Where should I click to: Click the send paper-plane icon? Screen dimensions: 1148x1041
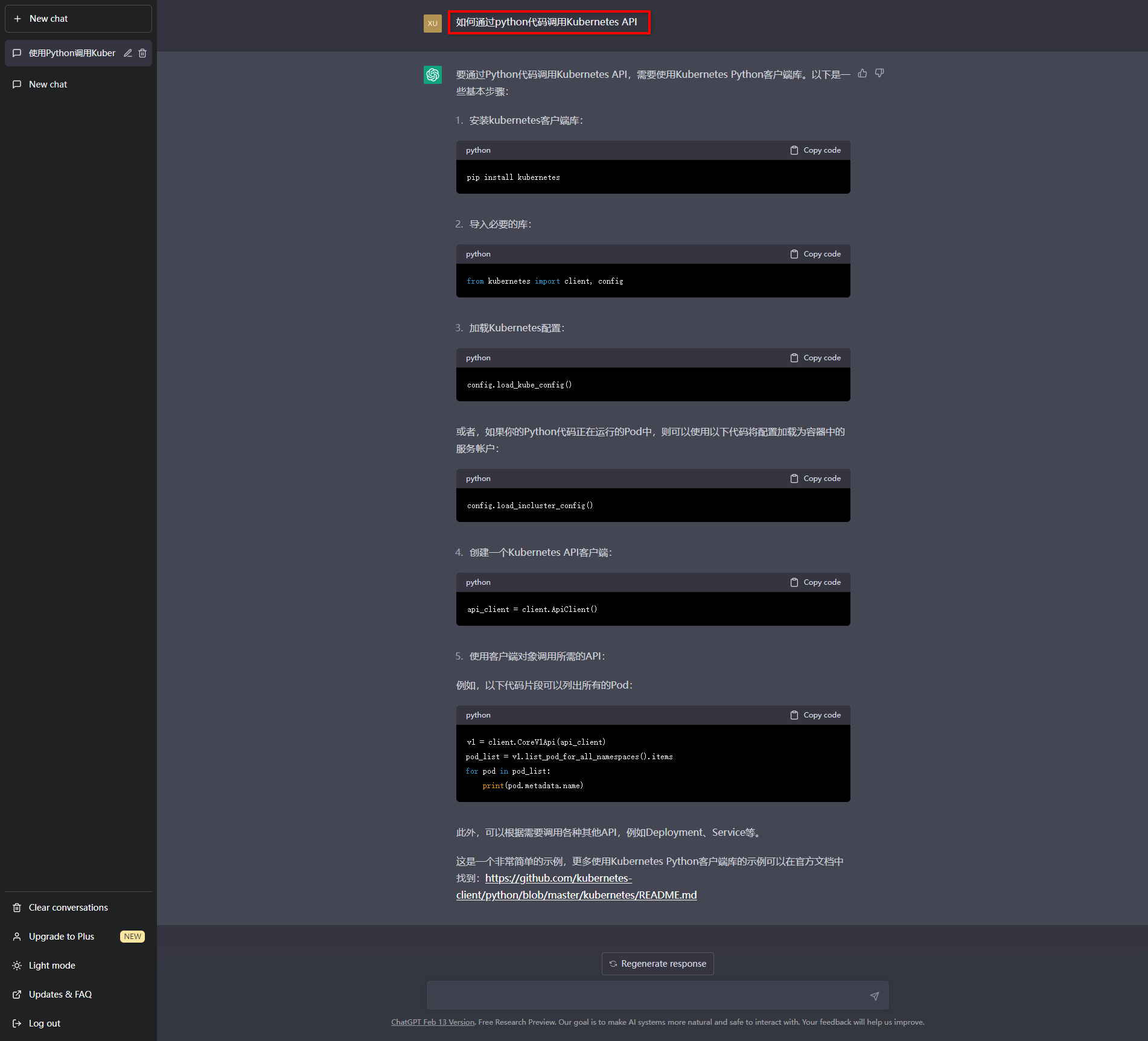tap(875, 996)
